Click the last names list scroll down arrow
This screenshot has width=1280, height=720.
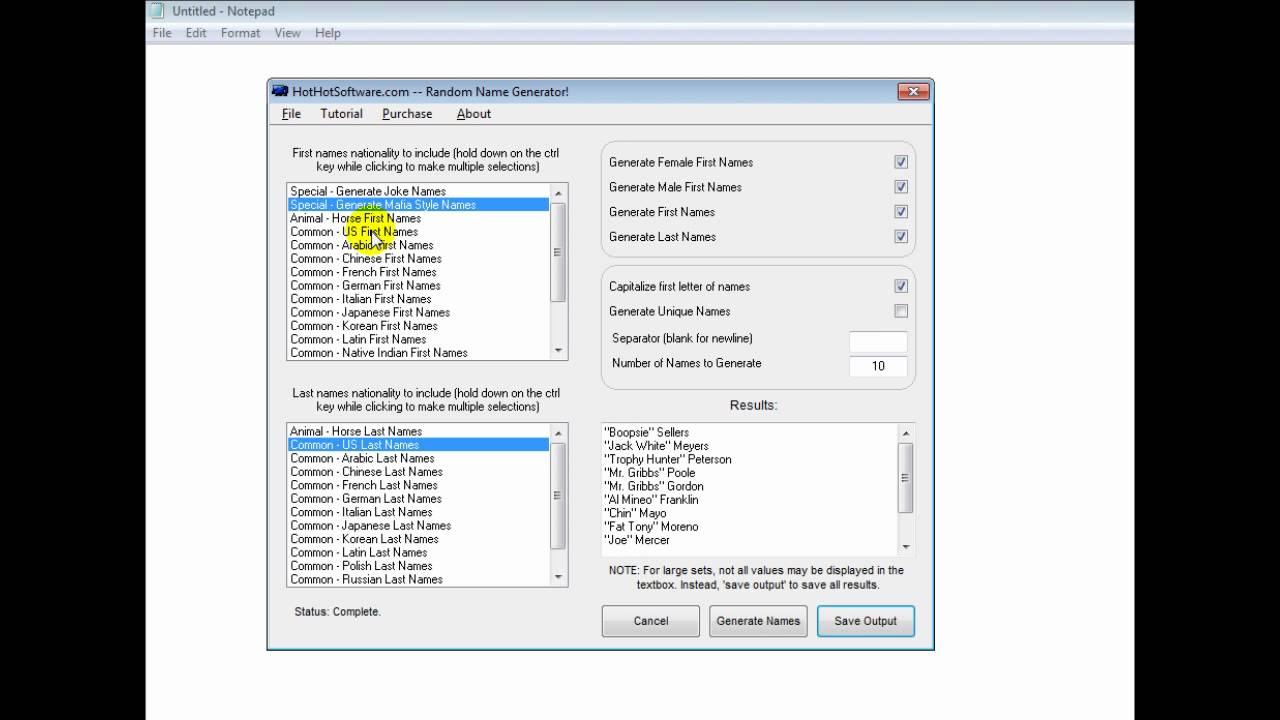(x=559, y=577)
